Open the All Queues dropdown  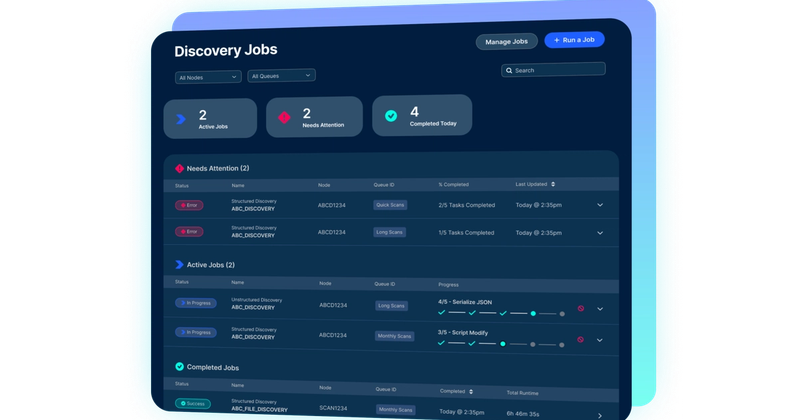[281, 76]
